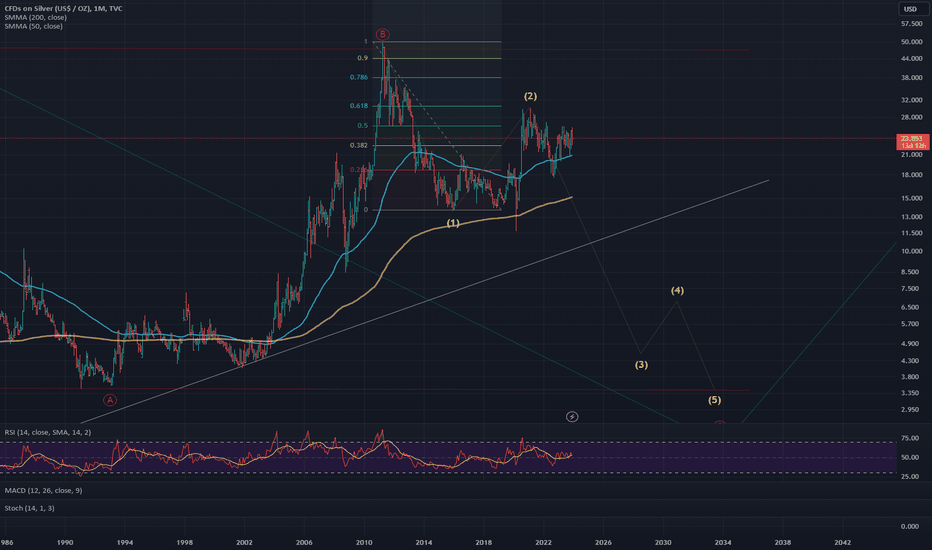
Task: Click the 2.950 price axis value
Action: pyautogui.click(x=910, y=409)
